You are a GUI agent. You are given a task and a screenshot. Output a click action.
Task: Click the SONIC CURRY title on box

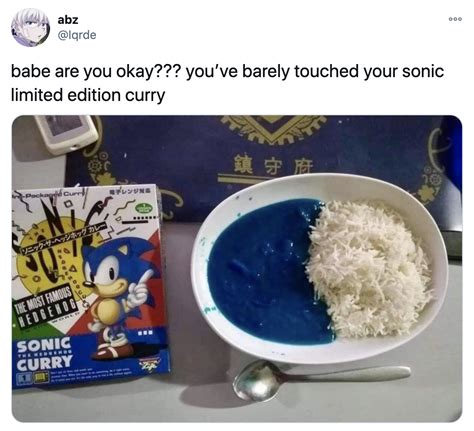click(x=44, y=354)
